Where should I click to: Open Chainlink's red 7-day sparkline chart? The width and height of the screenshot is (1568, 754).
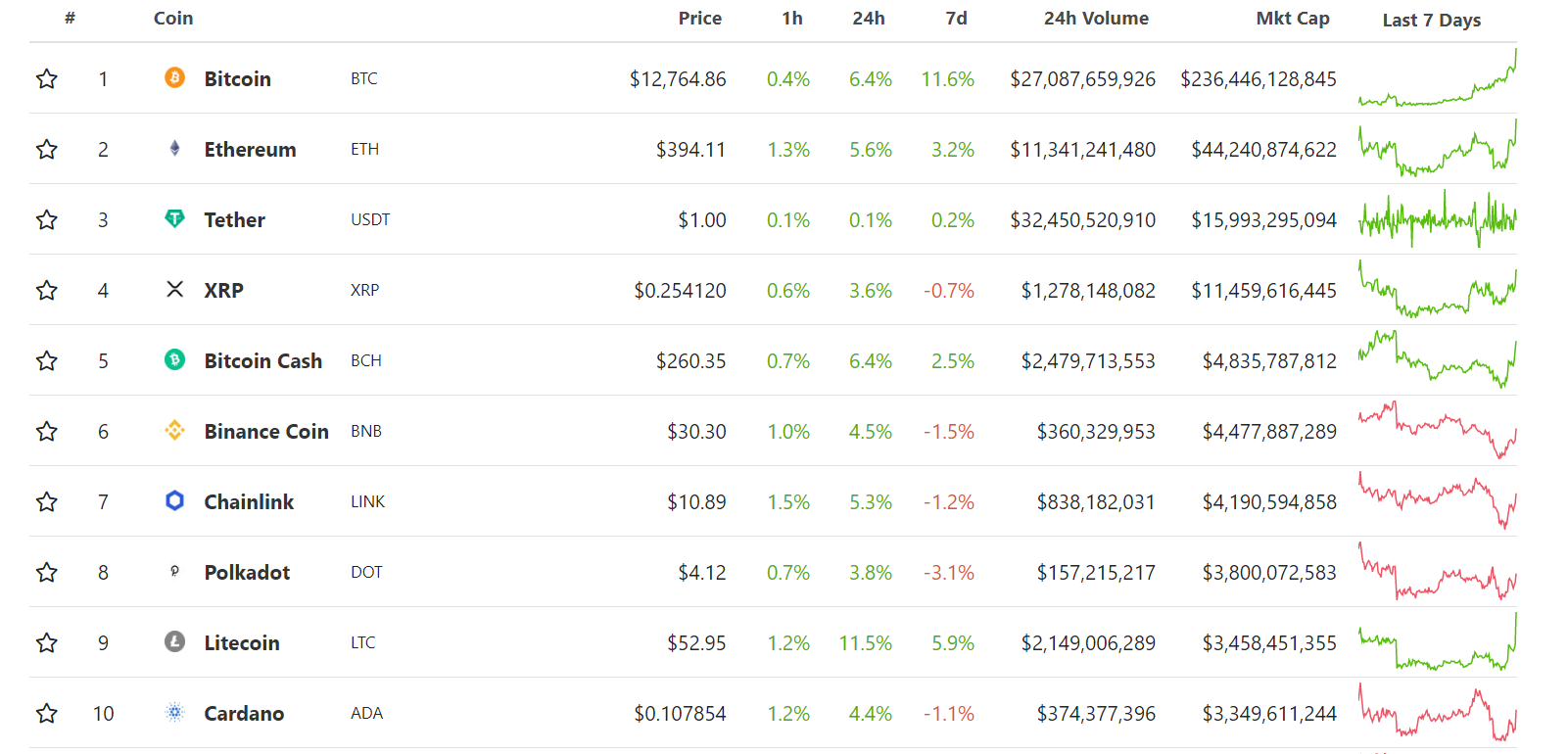(1437, 500)
